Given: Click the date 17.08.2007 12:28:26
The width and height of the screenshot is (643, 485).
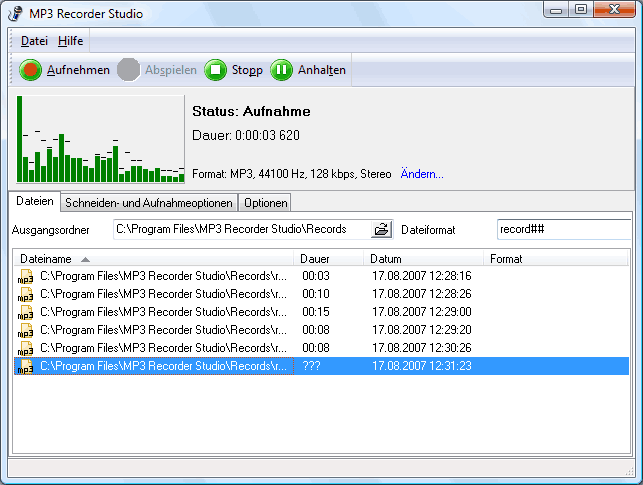Looking at the screenshot, I should 422,294.
